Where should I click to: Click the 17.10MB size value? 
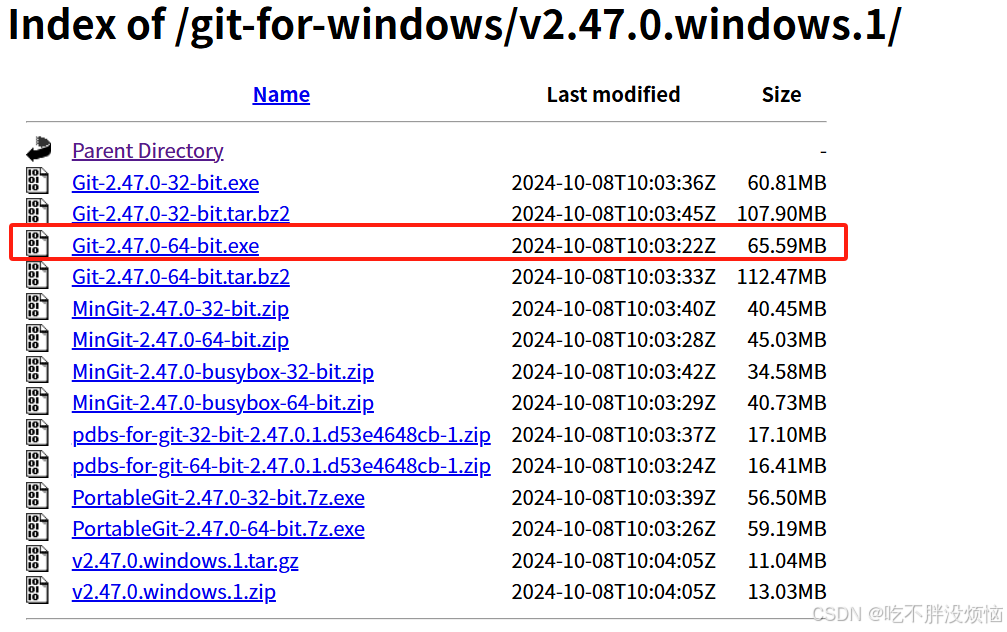click(x=787, y=435)
